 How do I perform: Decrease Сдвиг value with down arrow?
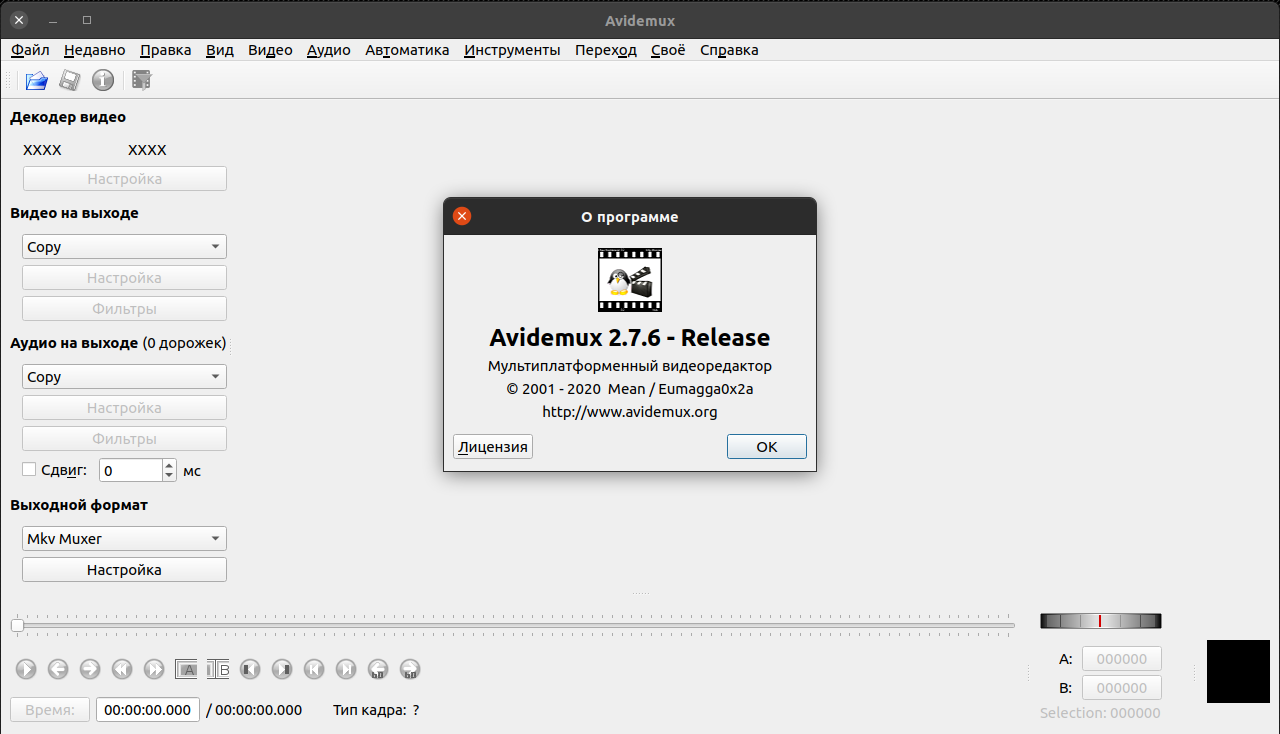point(168,476)
